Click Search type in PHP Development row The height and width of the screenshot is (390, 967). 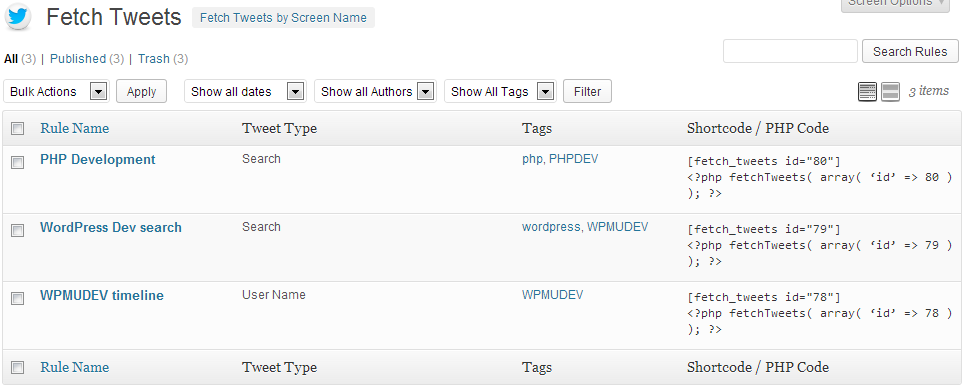click(x=261, y=159)
